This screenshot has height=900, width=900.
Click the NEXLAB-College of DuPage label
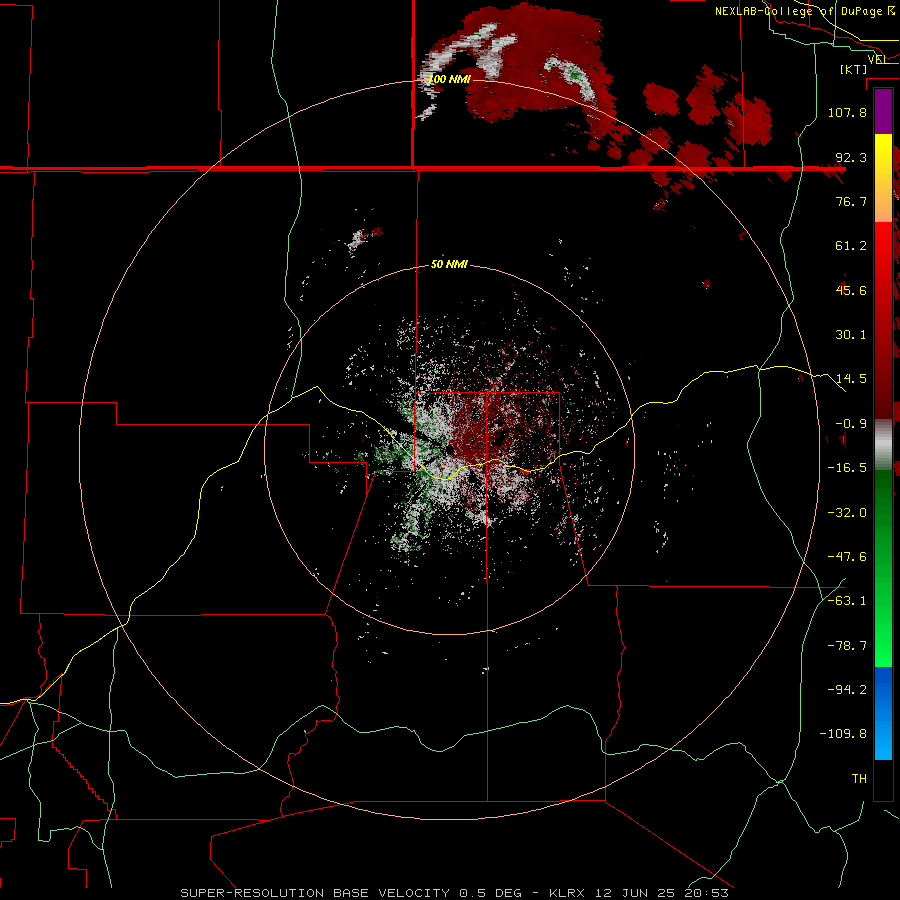click(804, 11)
